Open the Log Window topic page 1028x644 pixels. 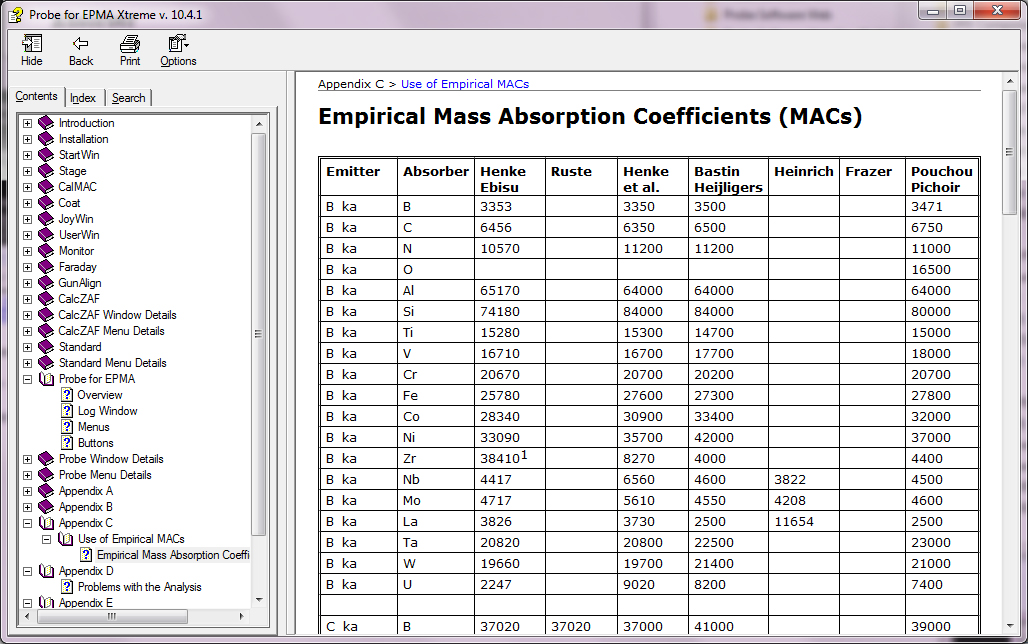point(107,411)
